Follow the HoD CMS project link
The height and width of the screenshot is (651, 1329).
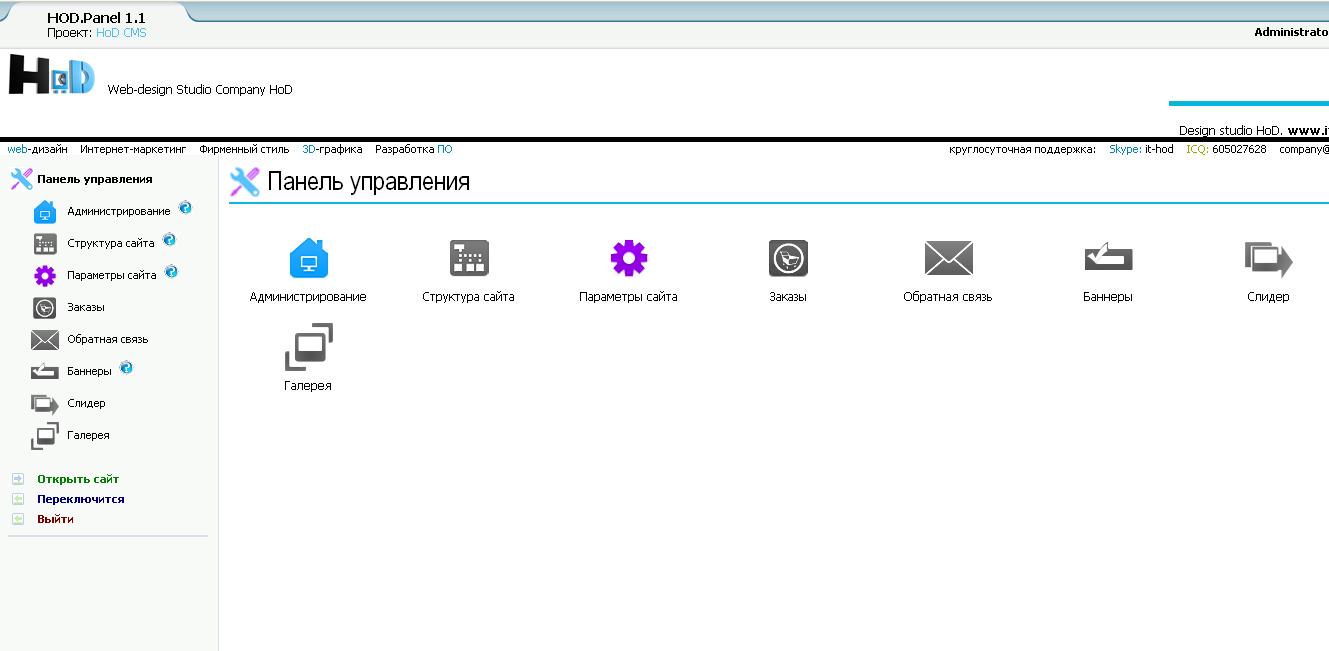click(121, 32)
